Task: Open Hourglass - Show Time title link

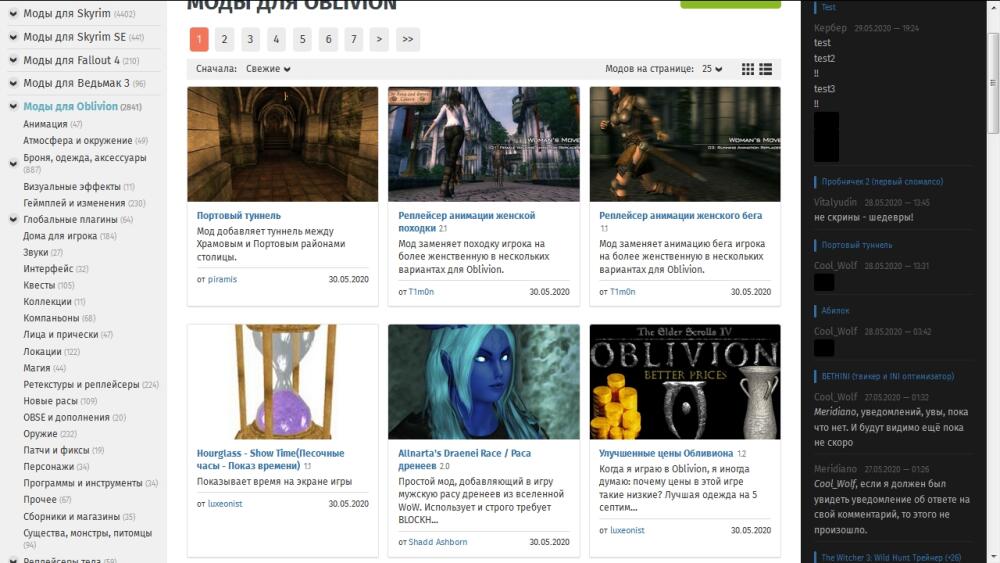Action: [x=270, y=459]
